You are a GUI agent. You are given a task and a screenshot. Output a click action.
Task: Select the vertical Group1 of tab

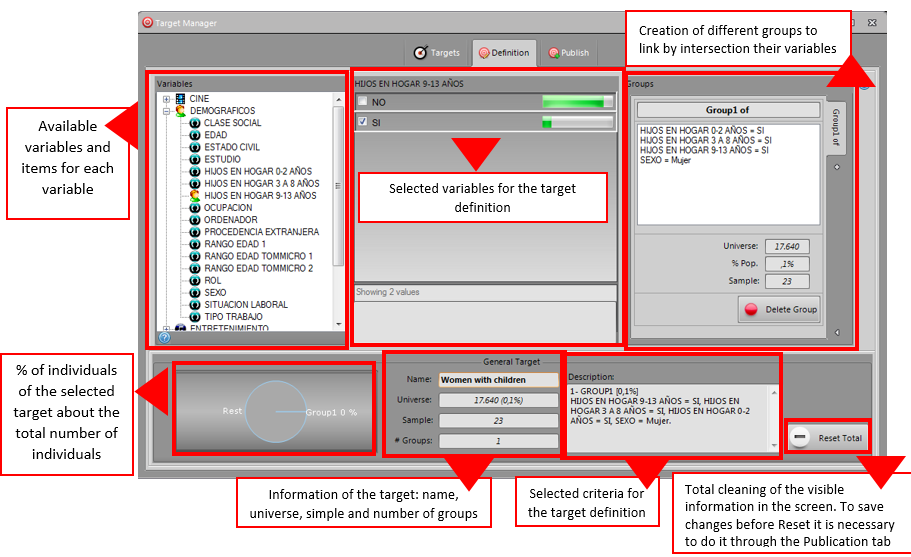click(x=836, y=127)
